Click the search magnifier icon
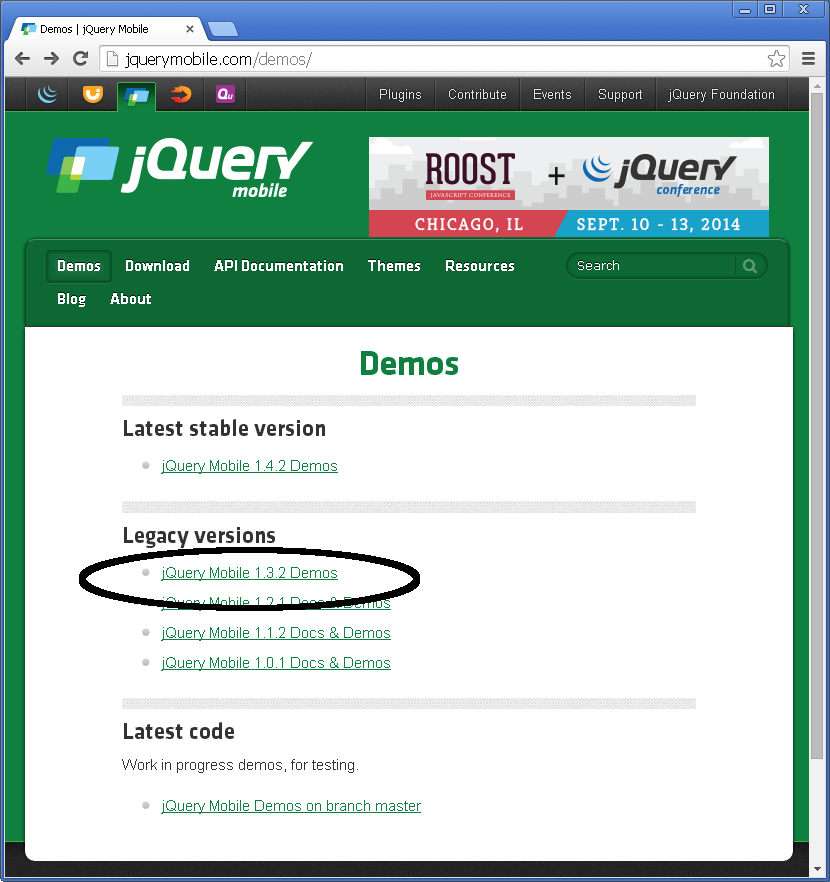The image size is (830, 882). tap(750, 266)
